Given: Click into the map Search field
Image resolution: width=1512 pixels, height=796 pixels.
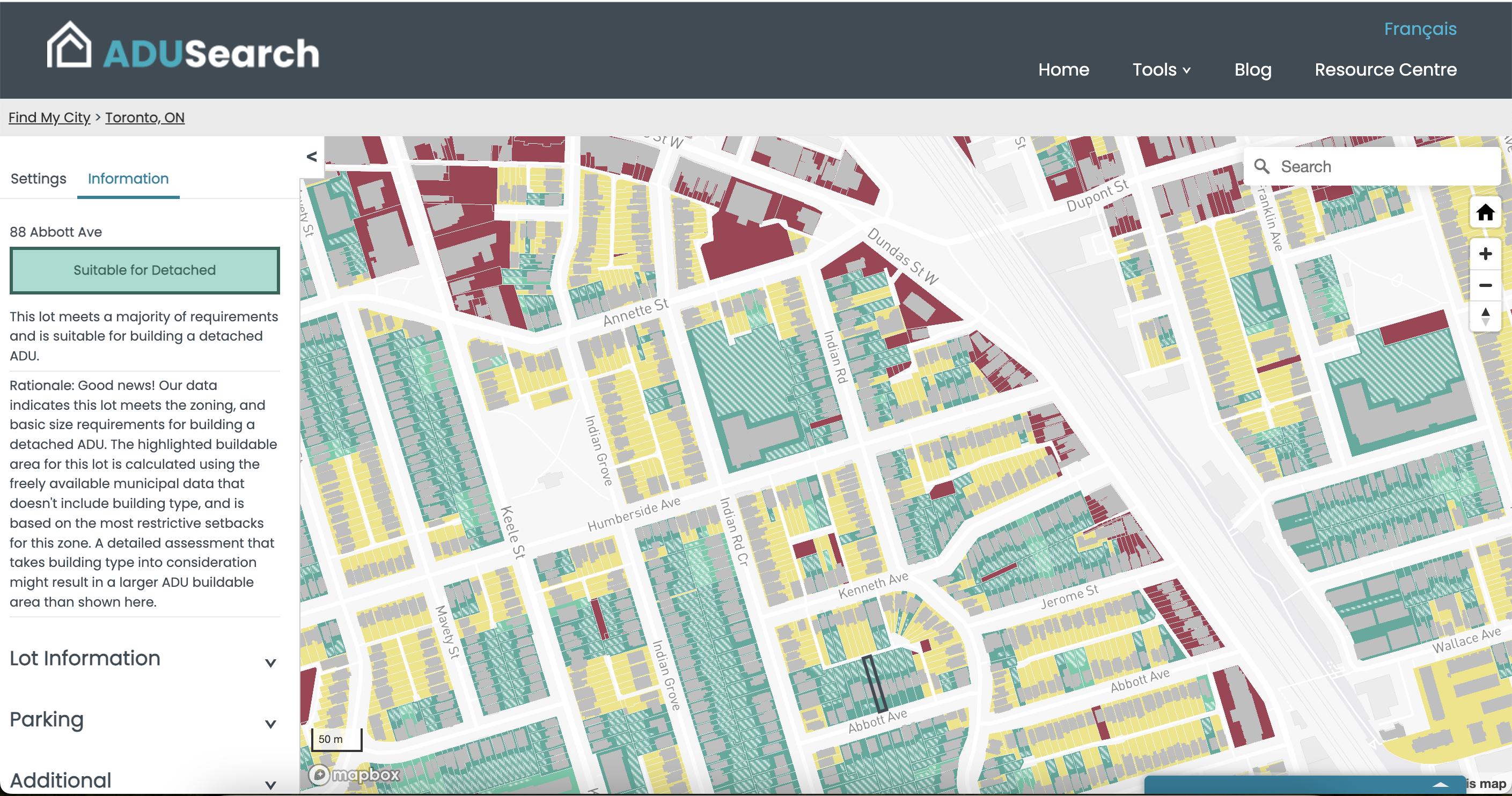Looking at the screenshot, I should coord(1379,167).
